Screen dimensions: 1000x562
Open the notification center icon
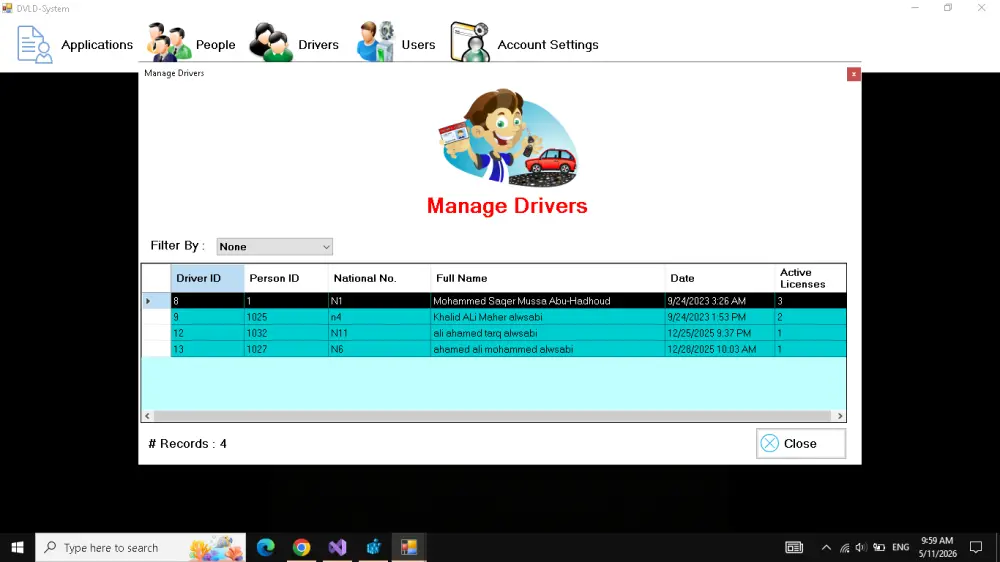[x=976, y=547]
